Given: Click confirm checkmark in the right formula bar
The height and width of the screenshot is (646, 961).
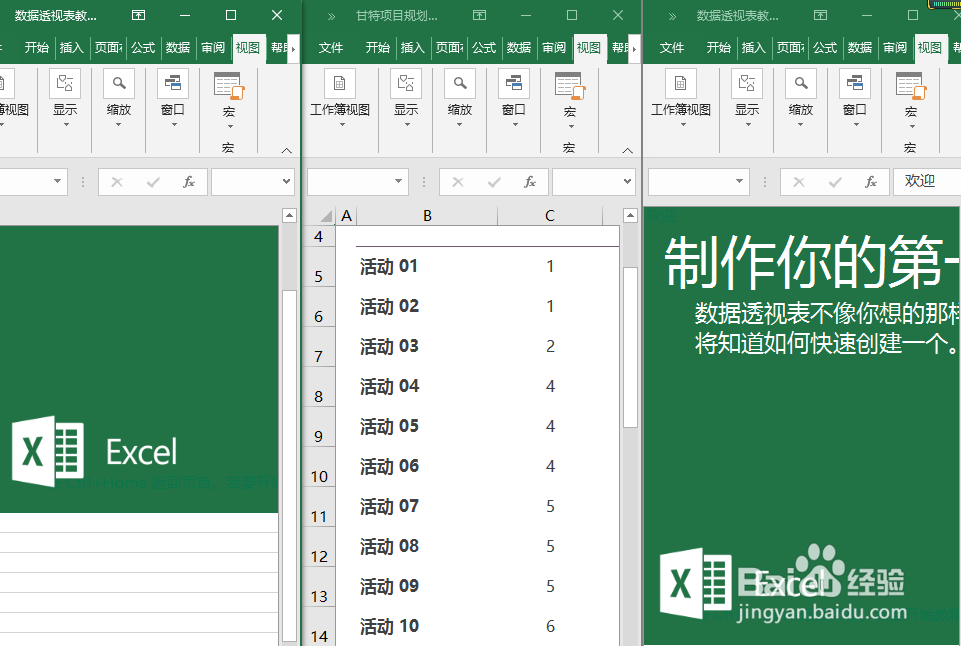Looking at the screenshot, I should pos(835,182).
